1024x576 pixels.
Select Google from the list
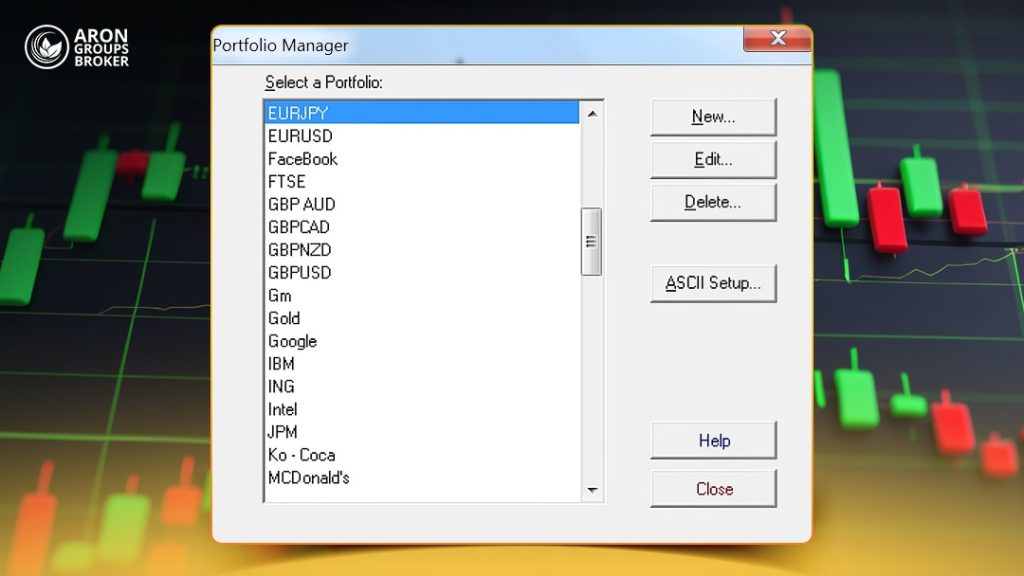[422, 342]
